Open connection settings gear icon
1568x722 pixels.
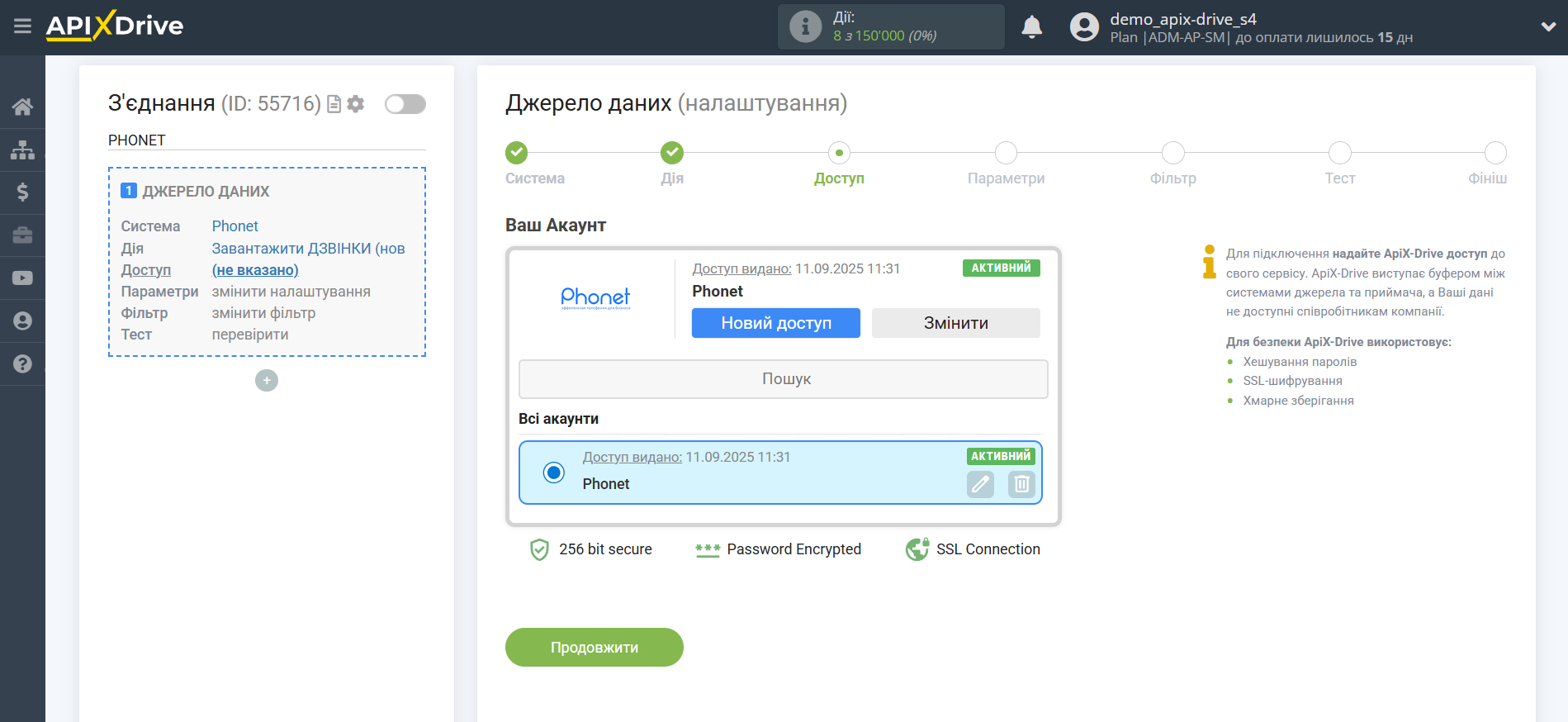[x=356, y=104]
